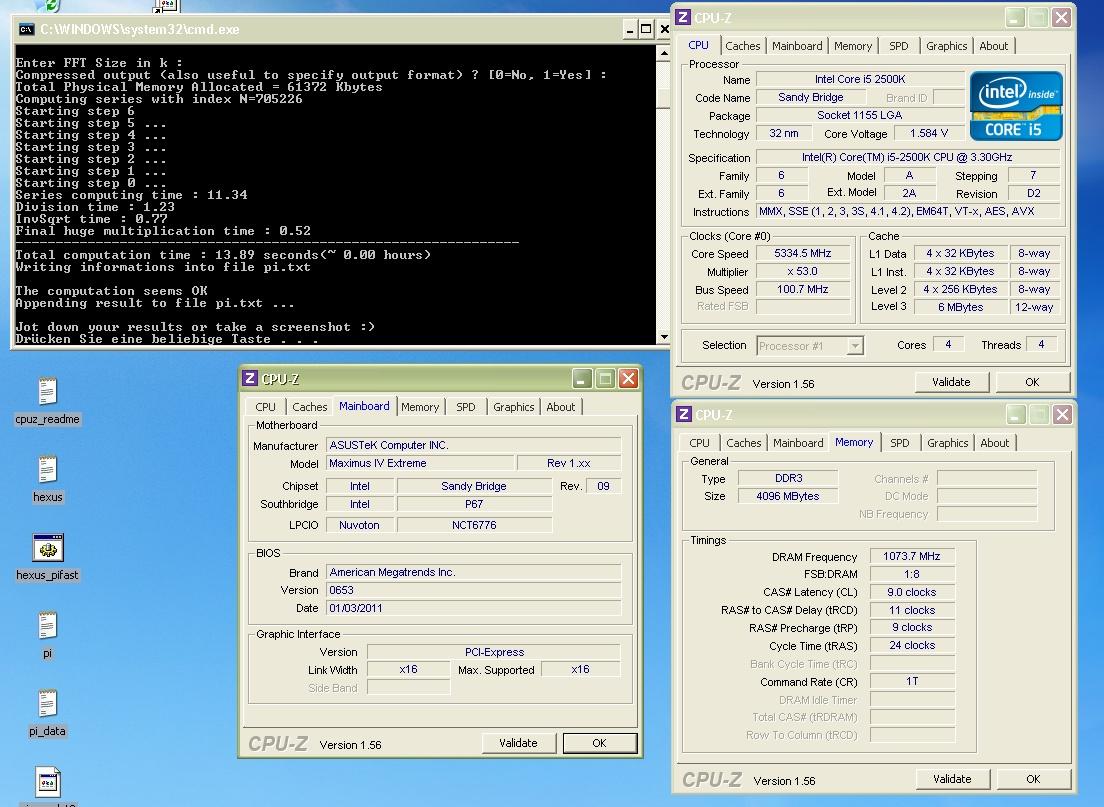The height and width of the screenshot is (807, 1104).
Task: Click the Level 3 cache 6 MBytes field
Action: coord(960,307)
